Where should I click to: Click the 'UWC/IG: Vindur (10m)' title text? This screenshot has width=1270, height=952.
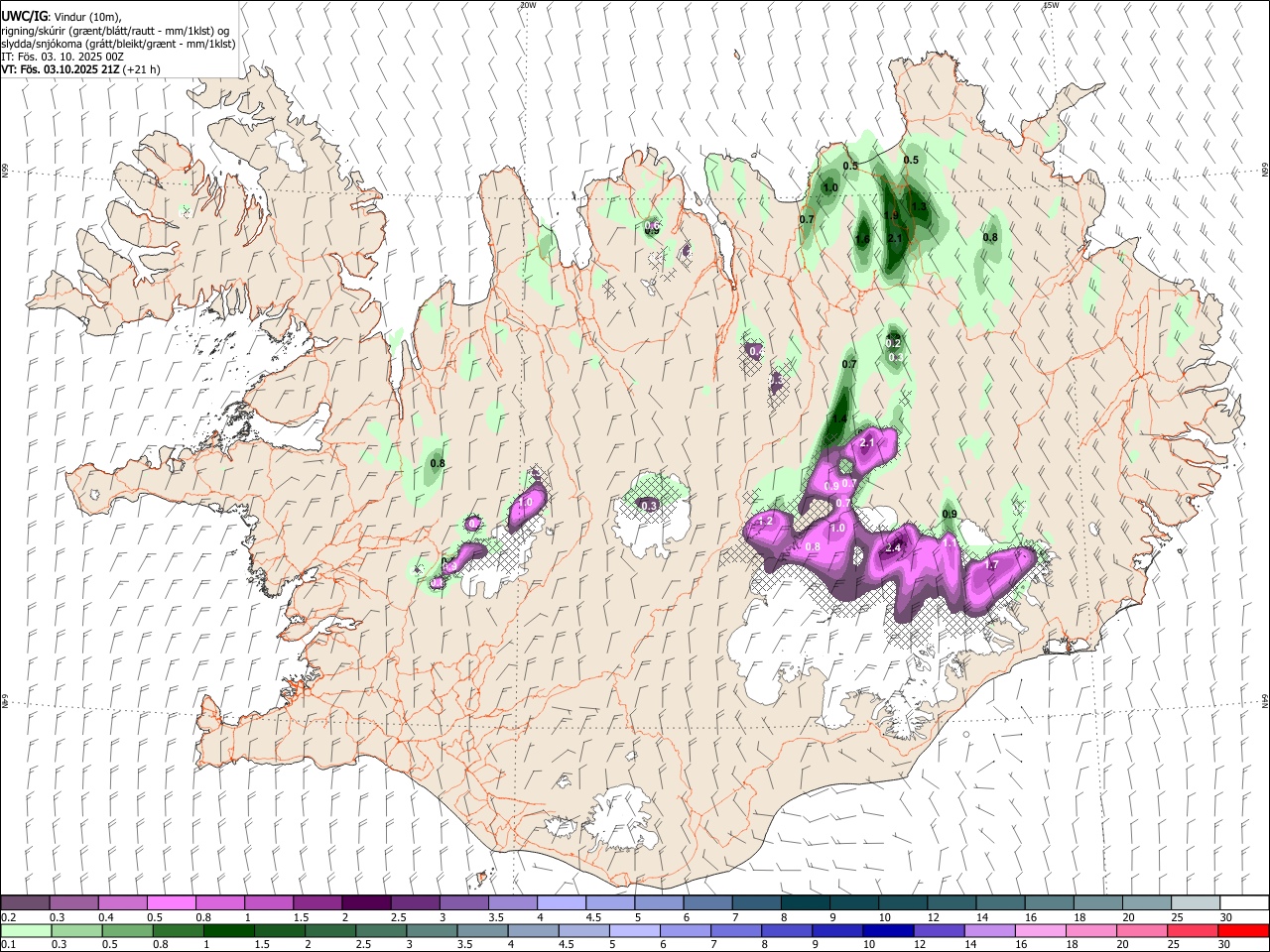(x=61, y=16)
